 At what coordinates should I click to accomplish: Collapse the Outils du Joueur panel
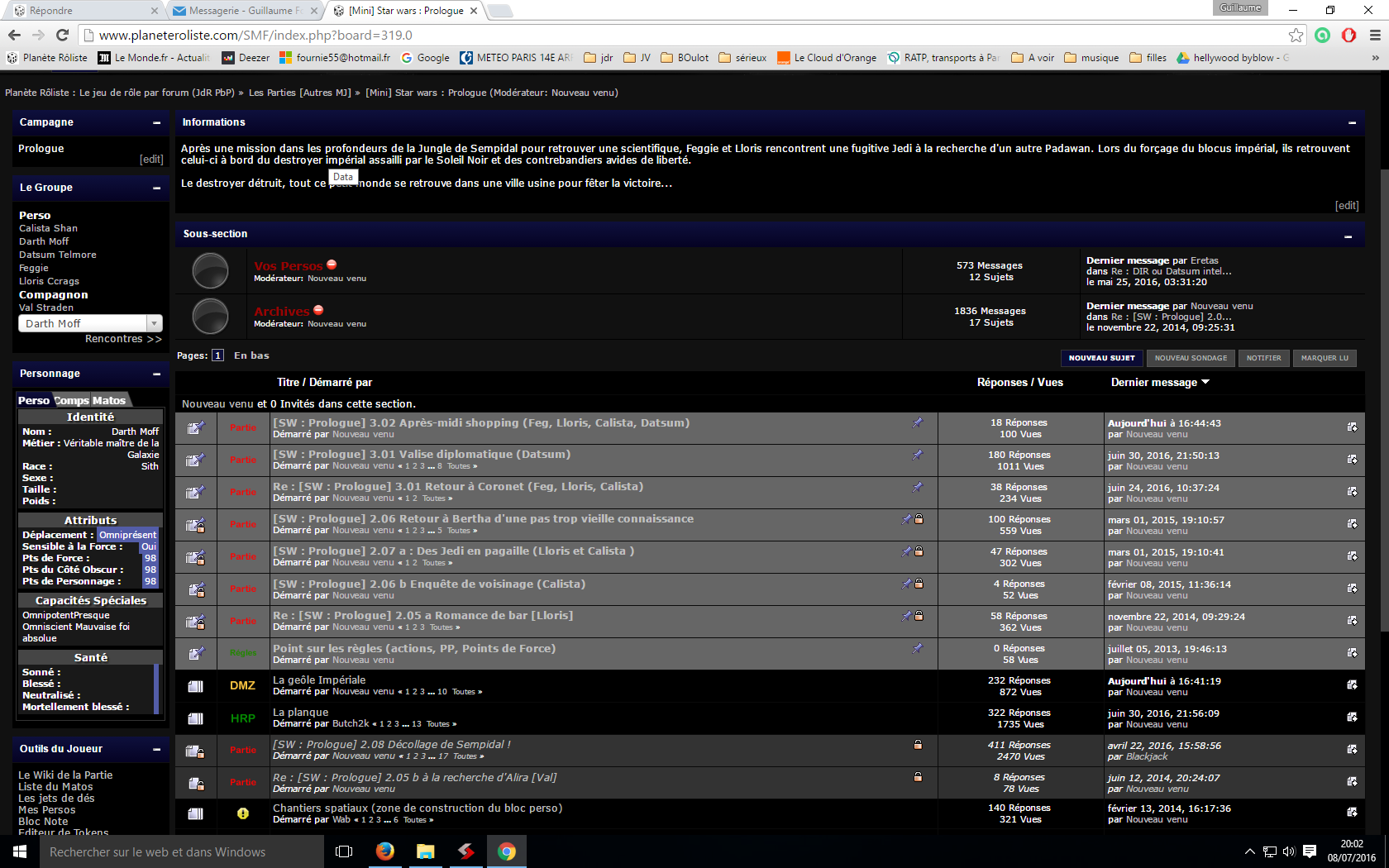click(156, 749)
